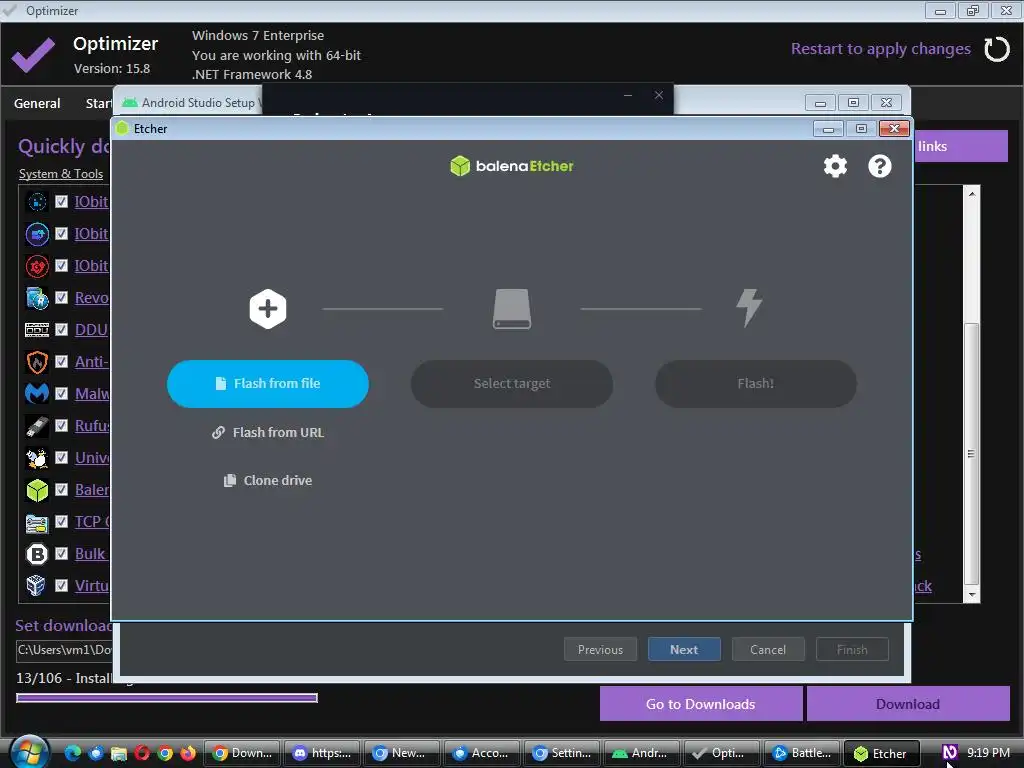
Task: Toggle the Malw entry checkbox
Action: (61, 393)
